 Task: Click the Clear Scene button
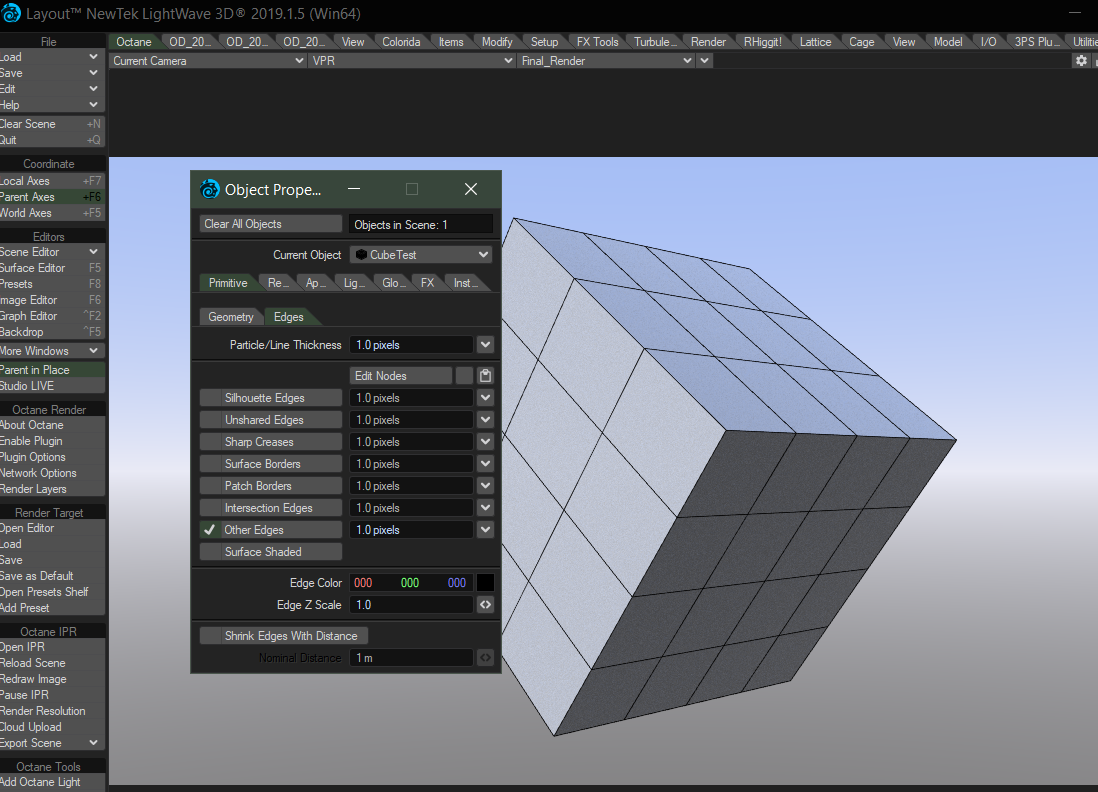52,124
